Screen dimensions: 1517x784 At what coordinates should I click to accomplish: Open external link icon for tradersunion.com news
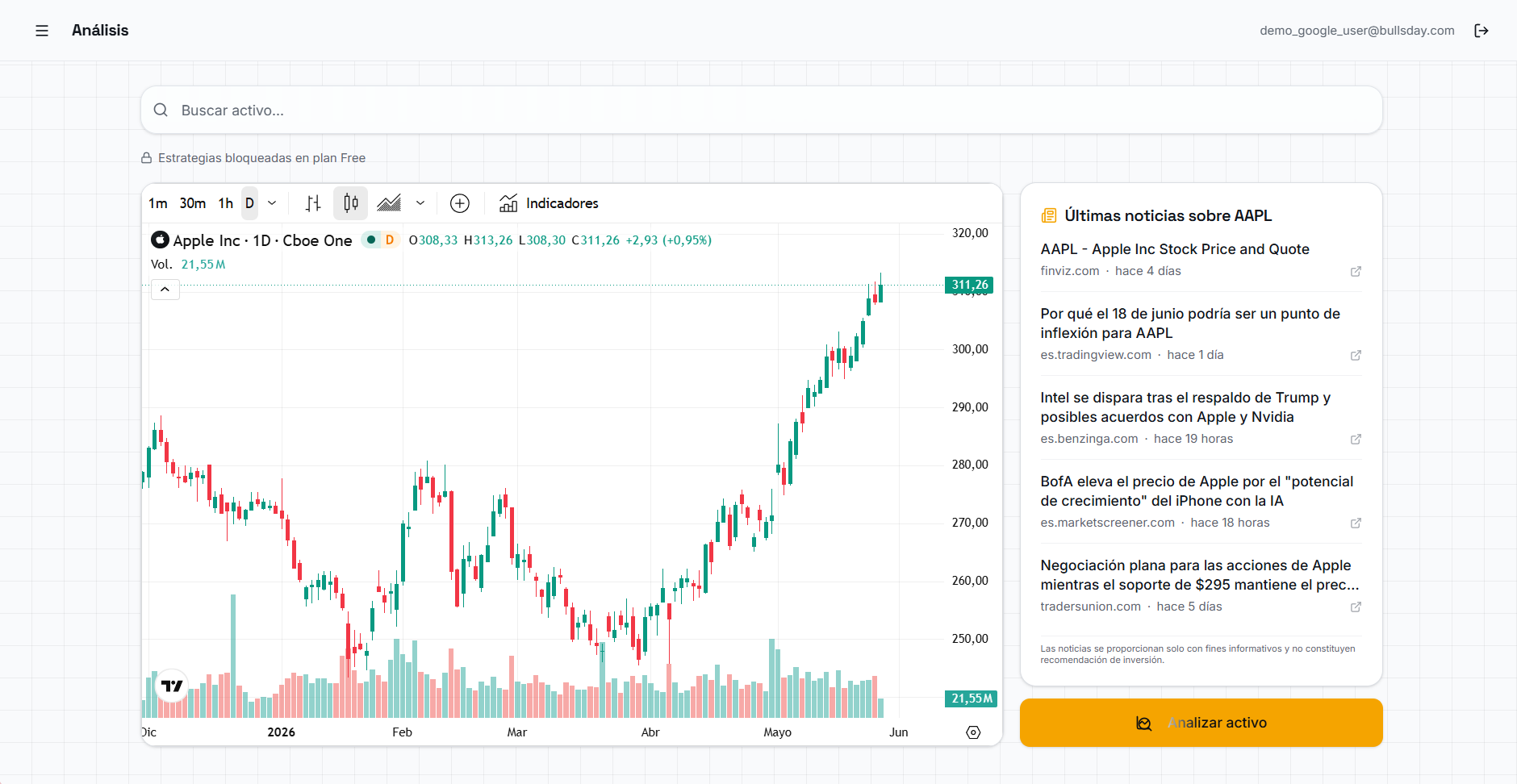[1356, 607]
